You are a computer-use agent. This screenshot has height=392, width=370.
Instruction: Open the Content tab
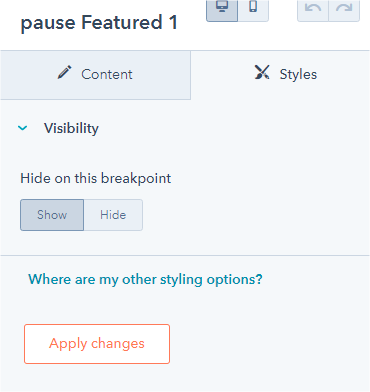[x=95, y=75]
